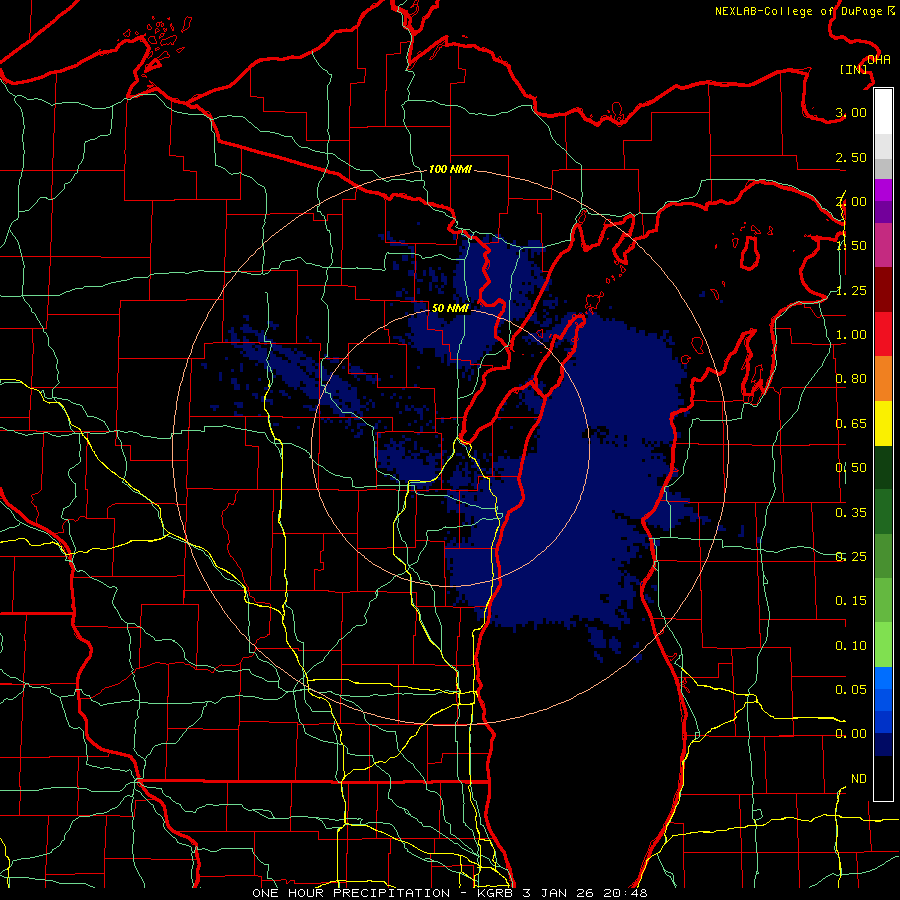Select the bright red swatch beside 1.00
Viewport: 900px width, 900px height.
pyautogui.click(x=883, y=334)
